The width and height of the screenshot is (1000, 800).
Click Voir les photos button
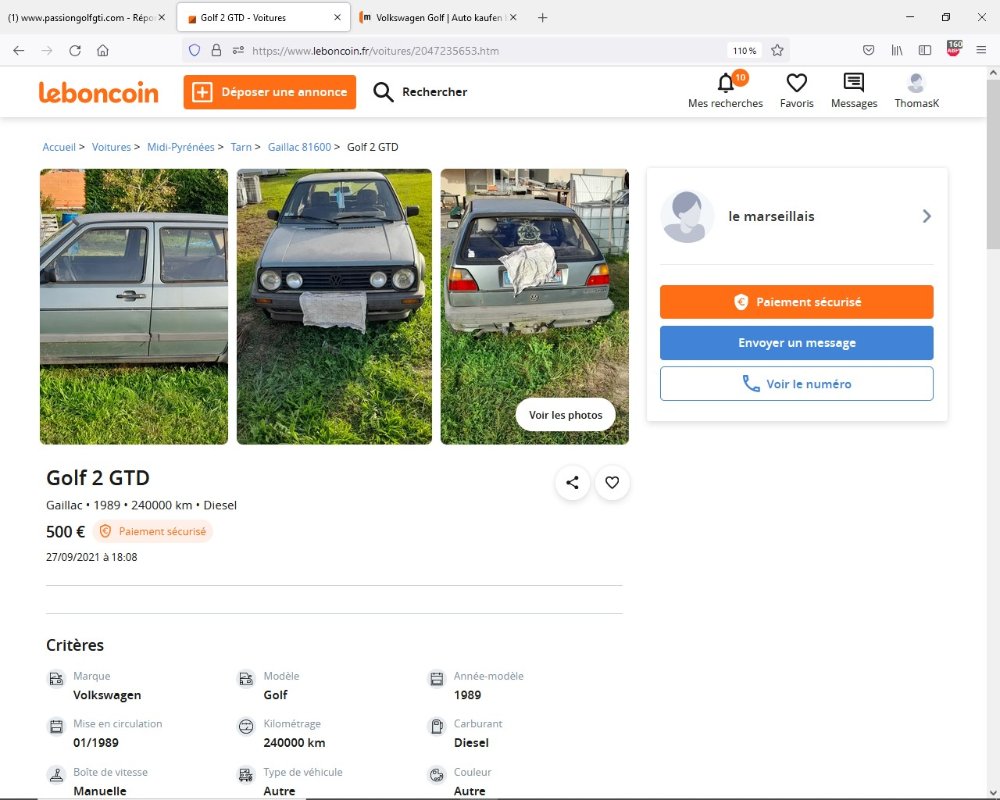[x=565, y=415]
